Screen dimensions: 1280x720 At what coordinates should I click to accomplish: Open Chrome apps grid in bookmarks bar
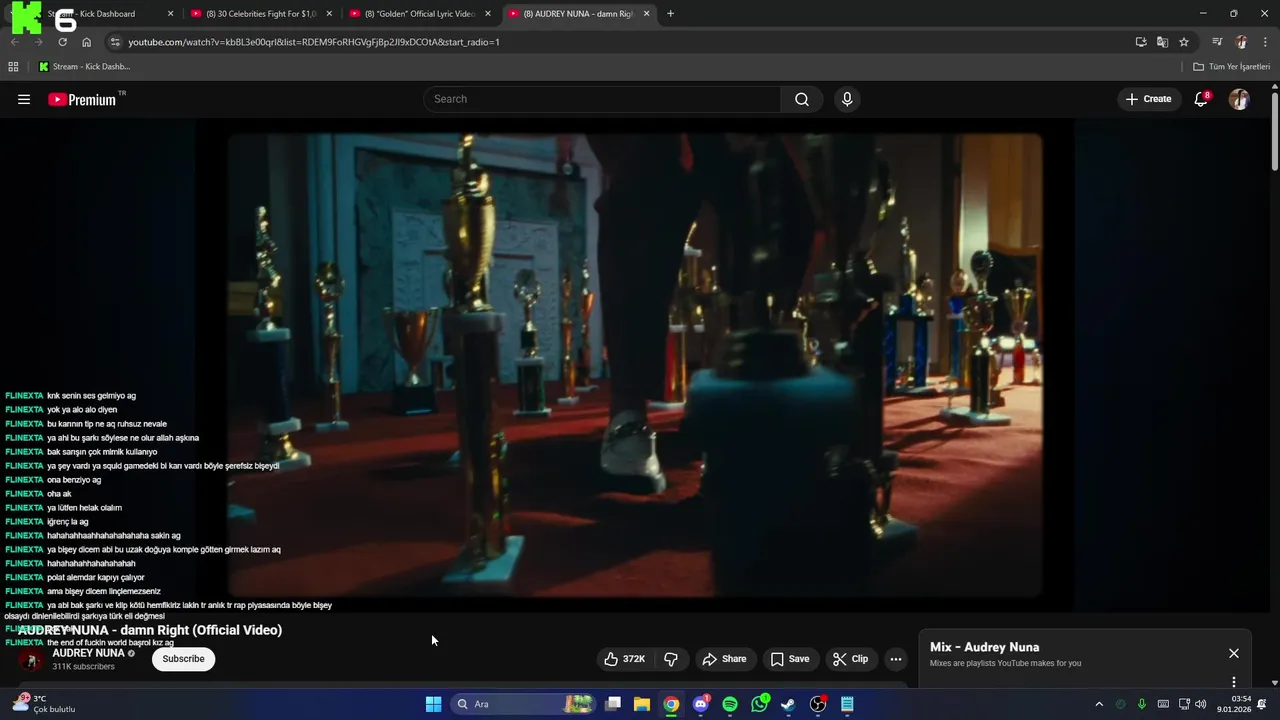pos(13,67)
